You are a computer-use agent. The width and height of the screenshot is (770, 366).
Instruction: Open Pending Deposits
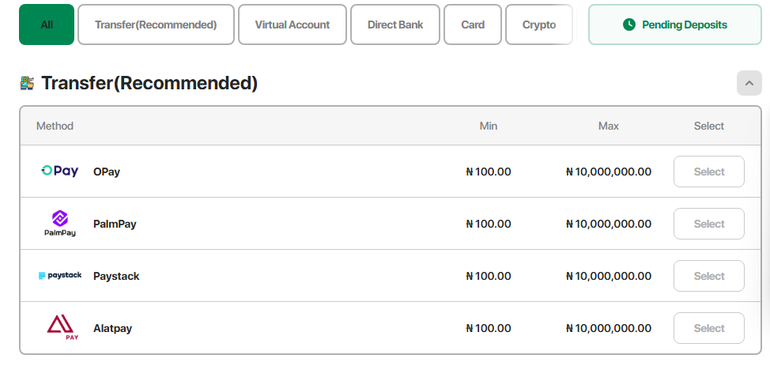675,25
